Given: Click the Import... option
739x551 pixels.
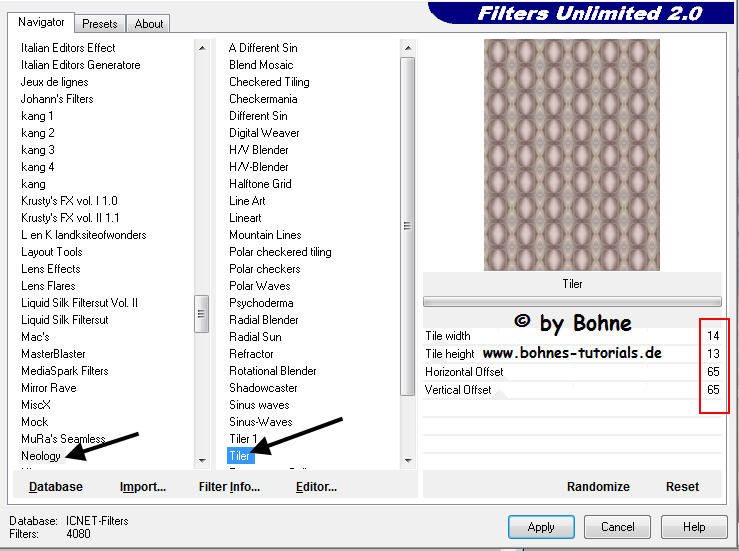Looking at the screenshot, I should pos(143,487).
